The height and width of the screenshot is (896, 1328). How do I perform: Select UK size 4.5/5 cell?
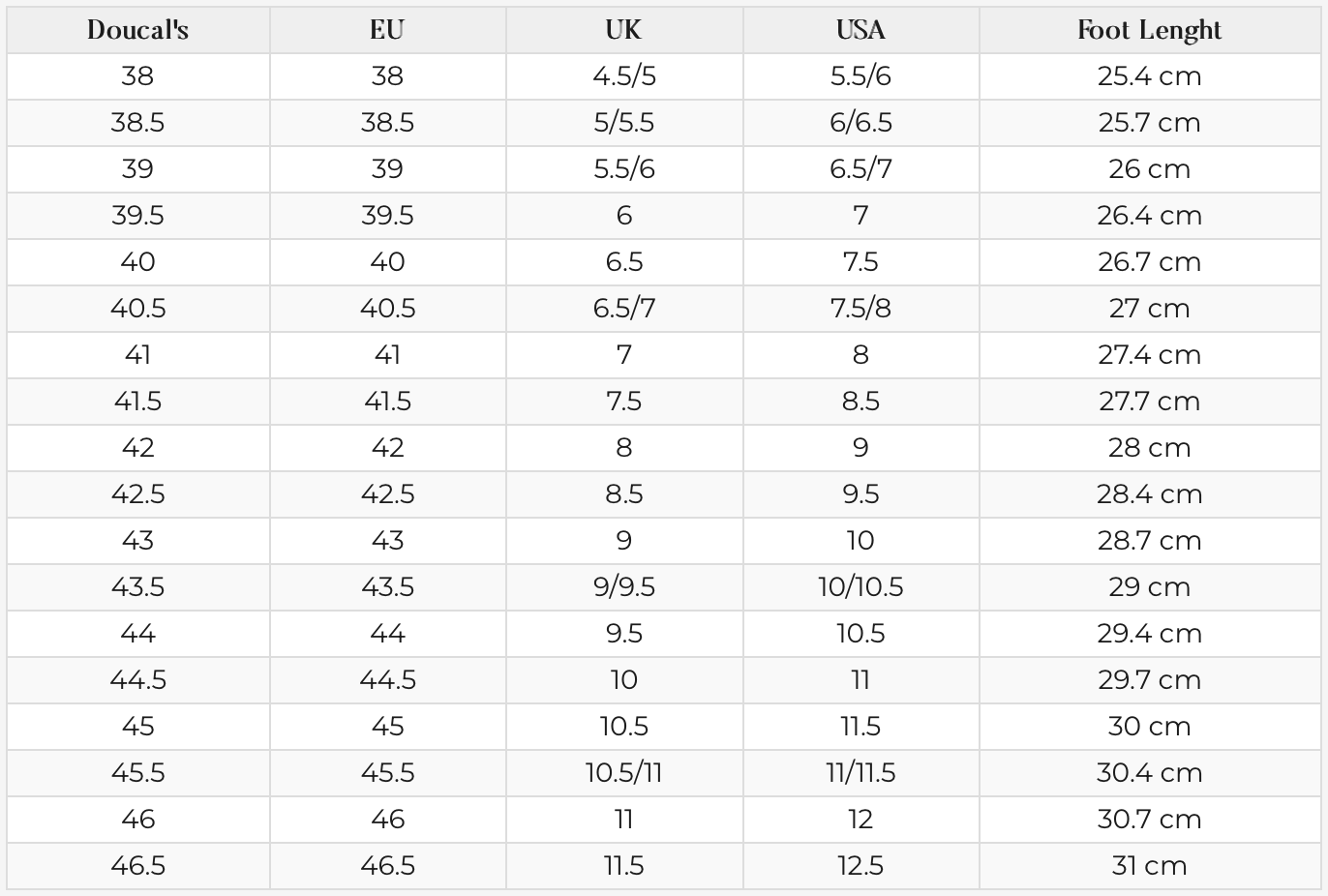coord(623,76)
